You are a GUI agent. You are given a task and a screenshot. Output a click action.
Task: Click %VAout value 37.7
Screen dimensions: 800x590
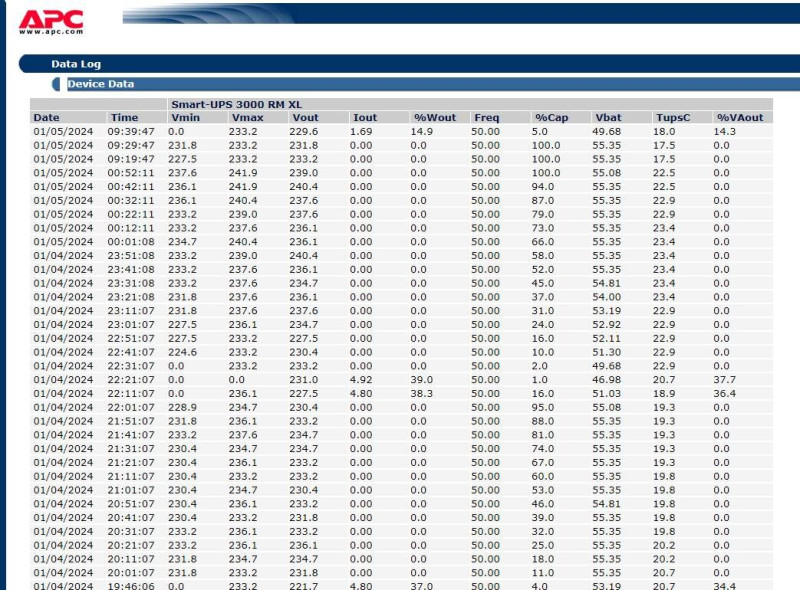pos(724,380)
